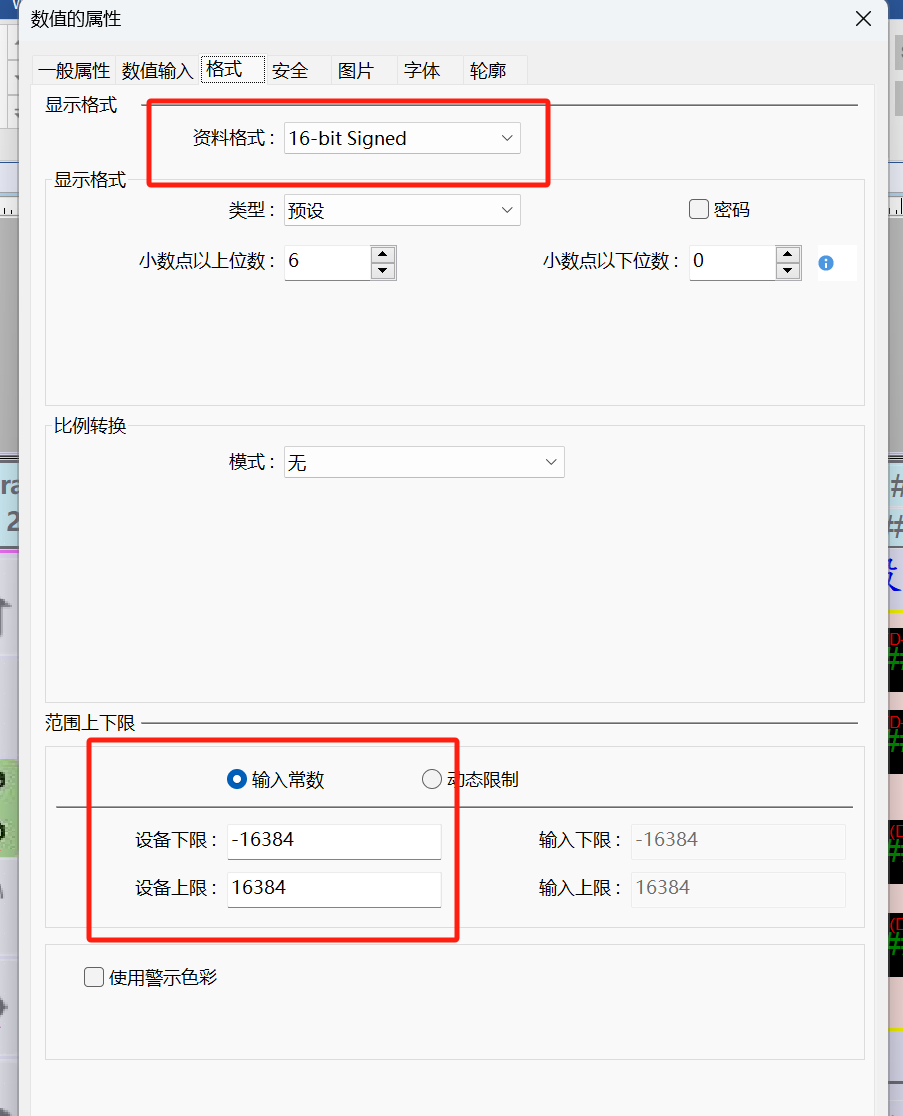Enable the 使用警示色彩 checkbox
903x1116 pixels.
[94, 977]
